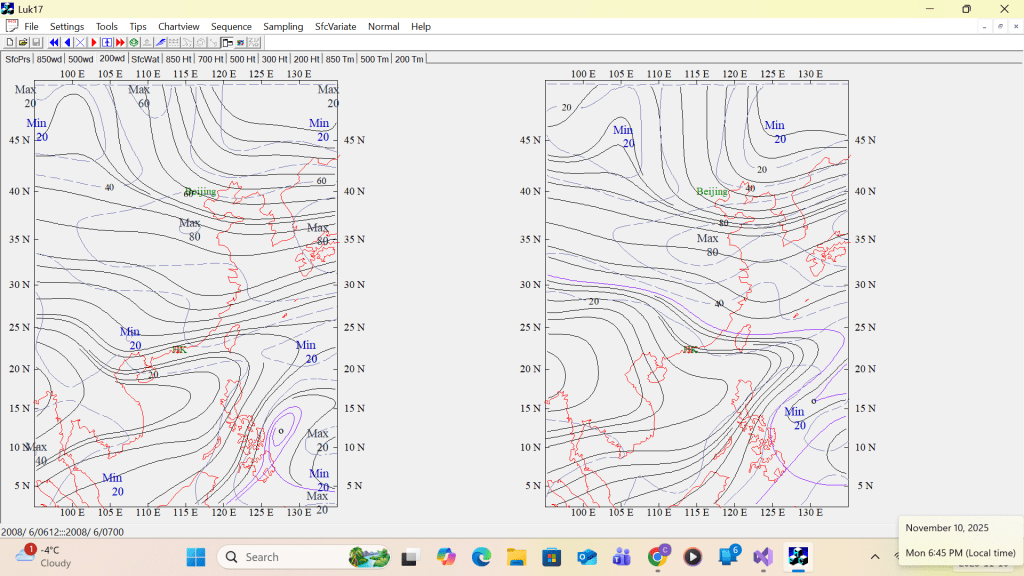The height and width of the screenshot is (576, 1024).
Task: Step forward with the red right arrow
Action: click(x=93, y=43)
